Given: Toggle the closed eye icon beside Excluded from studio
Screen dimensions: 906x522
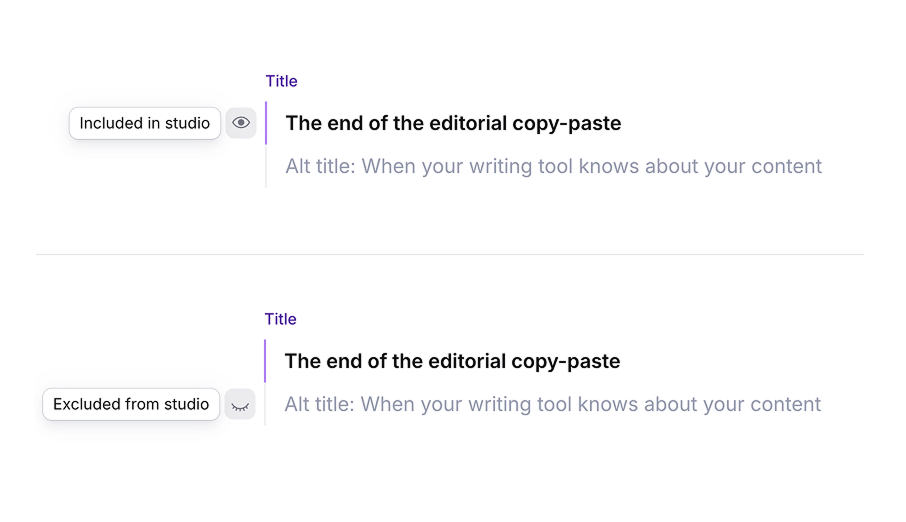Looking at the screenshot, I should point(240,404).
